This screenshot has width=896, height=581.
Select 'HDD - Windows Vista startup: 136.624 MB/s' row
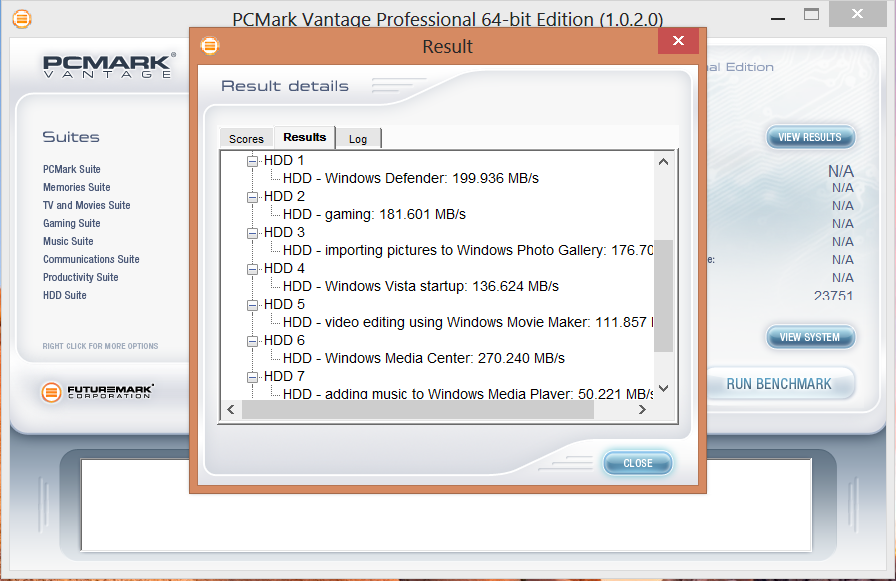(x=421, y=286)
